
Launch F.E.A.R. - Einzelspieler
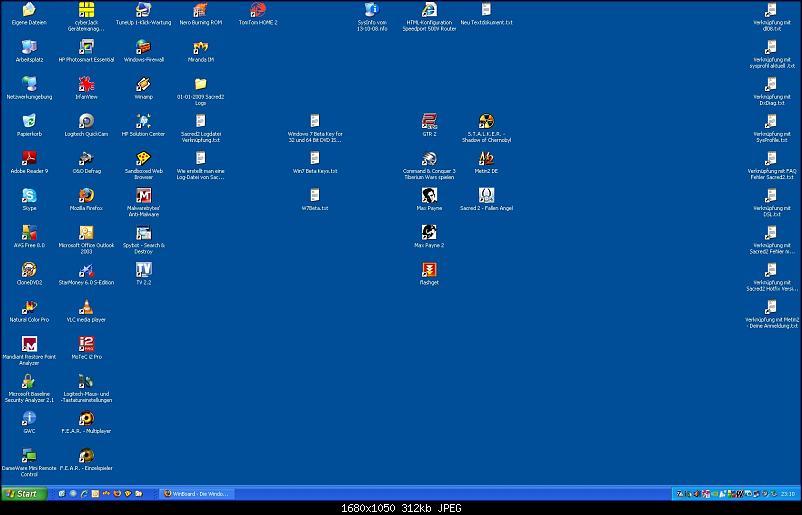coord(86,456)
